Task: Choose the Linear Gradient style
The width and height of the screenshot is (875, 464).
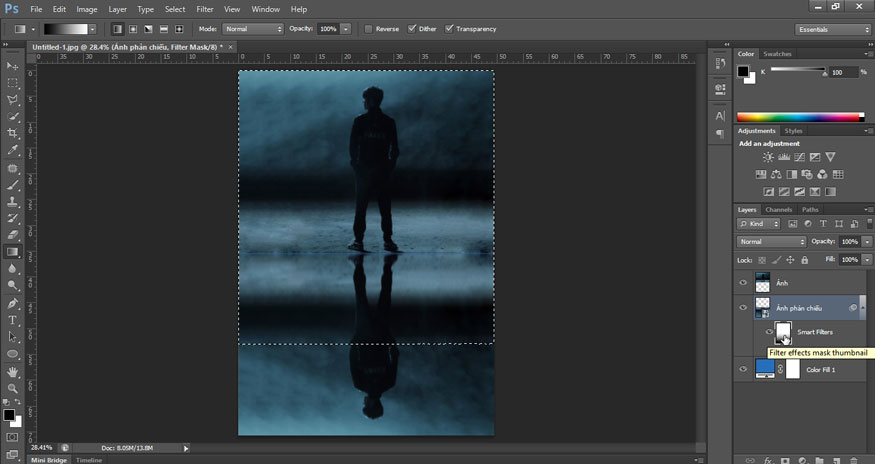Action: click(x=117, y=29)
